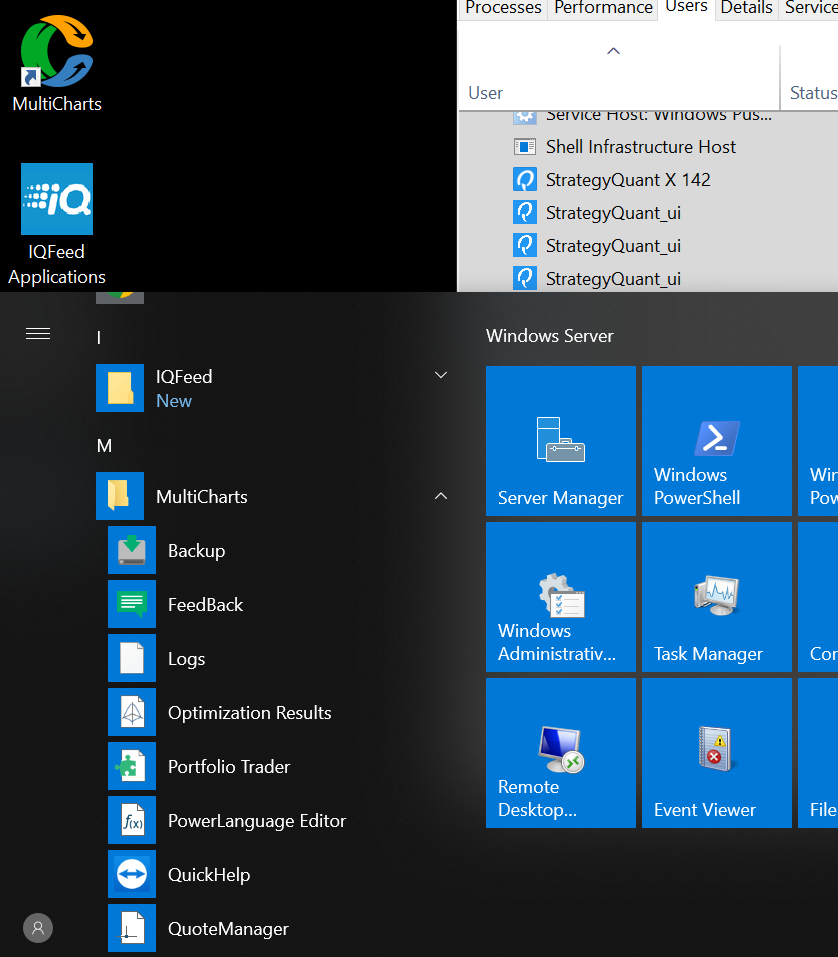Open the Server Manager tile
The height and width of the screenshot is (957, 838).
[561, 441]
